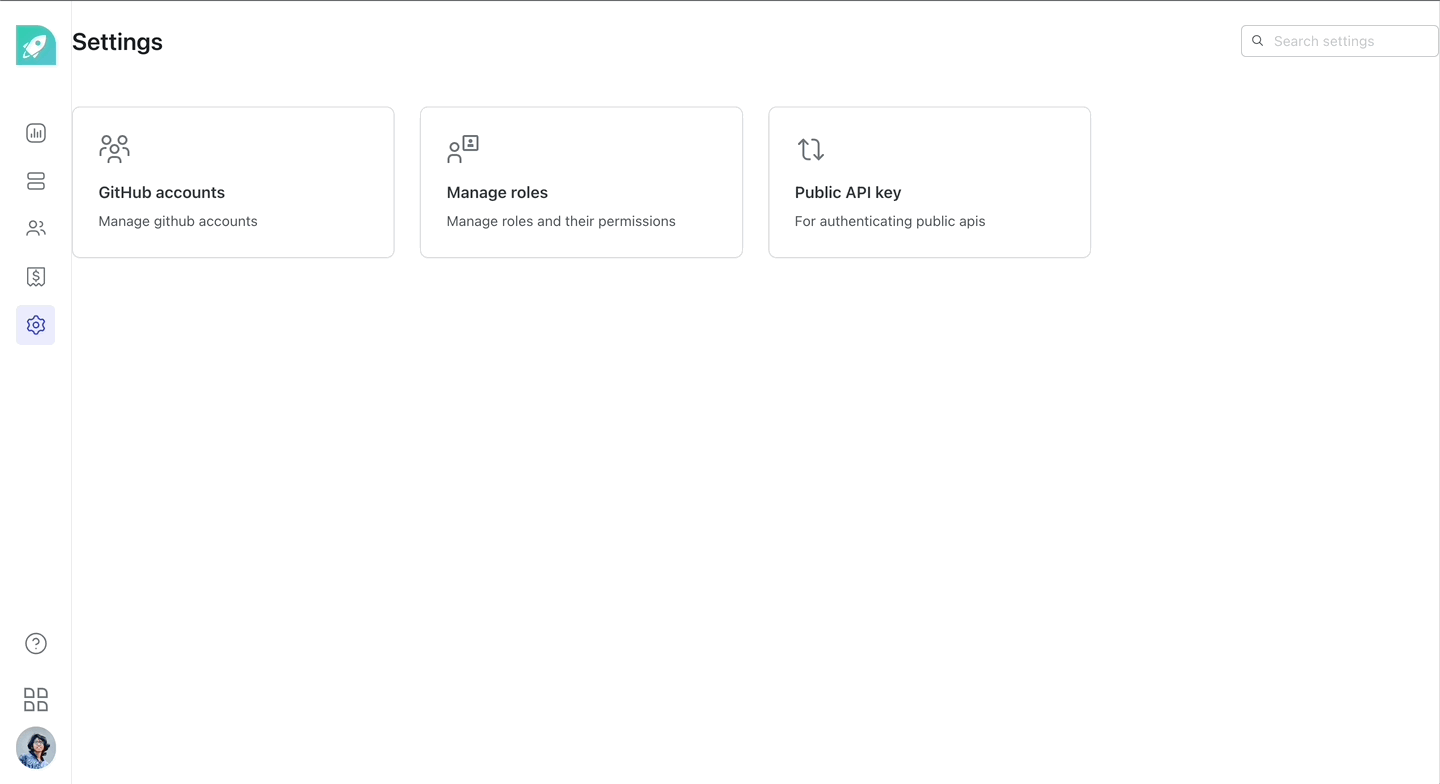This screenshot has height=784, width=1440.
Task: Open the Manage roles title
Action: click(x=497, y=192)
